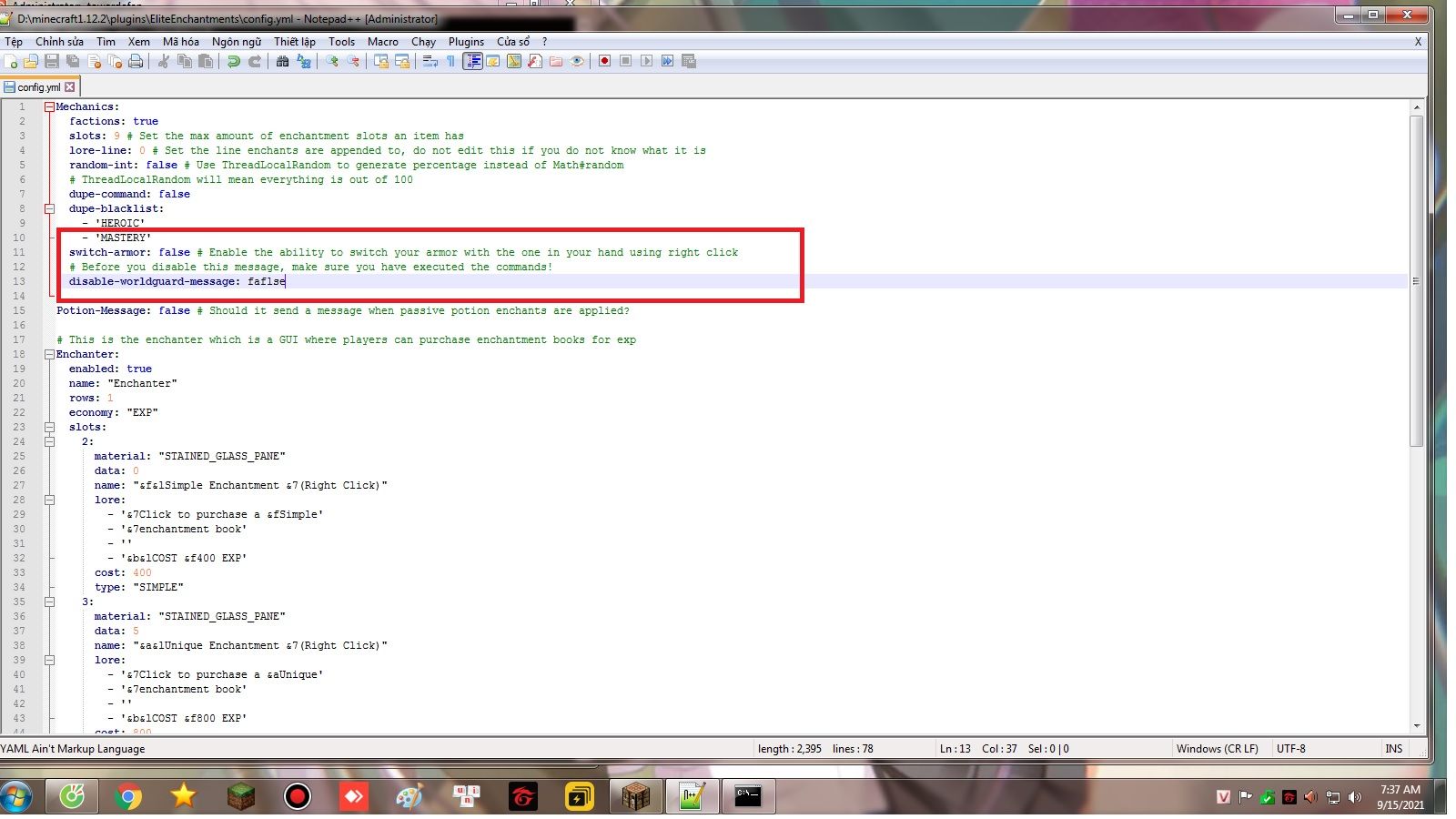Zoom in using the magnifier plus icon
This screenshot has height=819, width=1456.
(332, 61)
